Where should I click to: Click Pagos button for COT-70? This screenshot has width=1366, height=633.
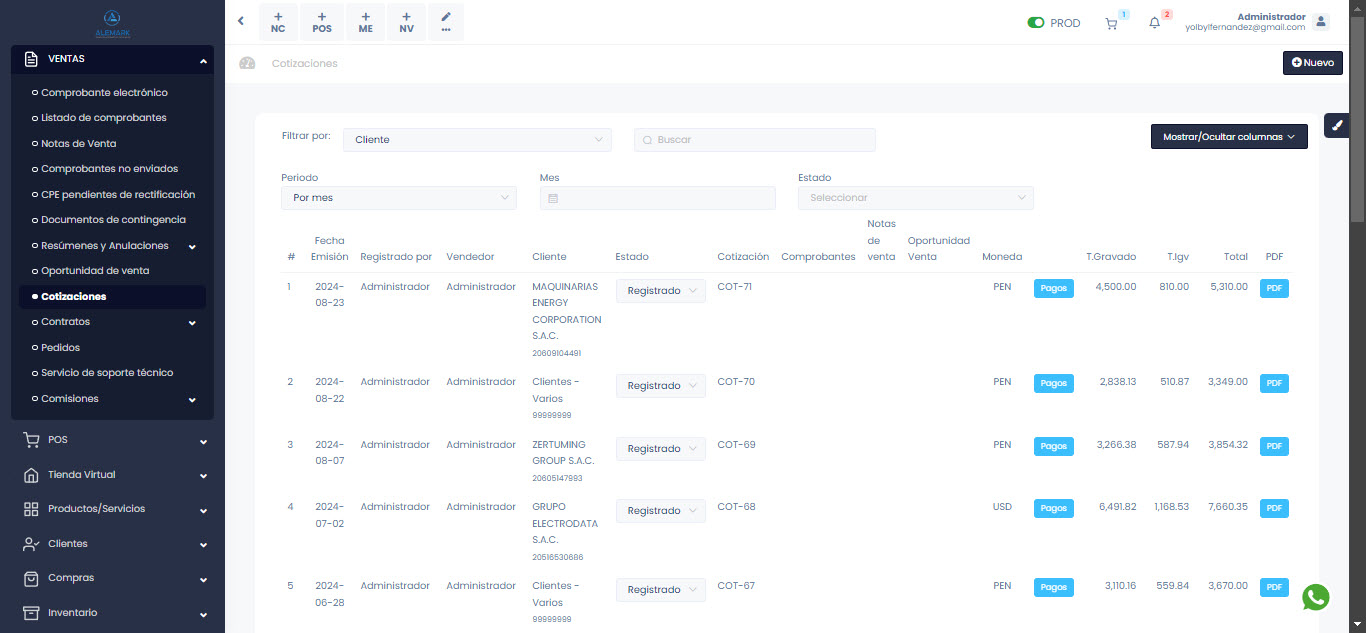coord(1053,383)
